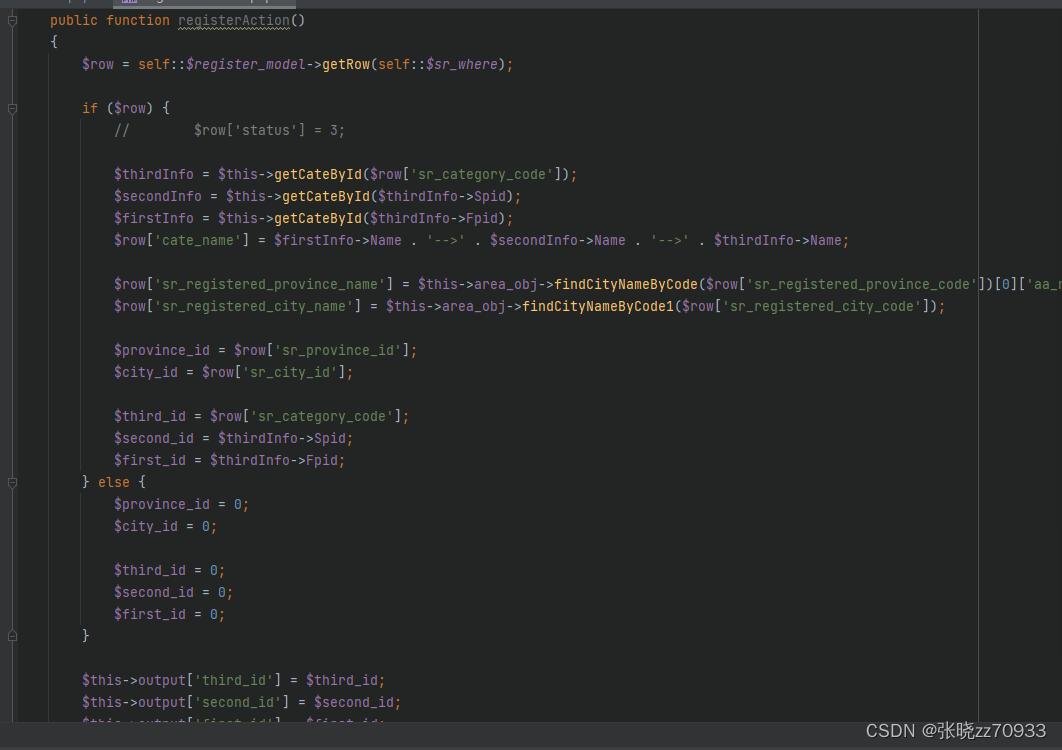Image resolution: width=1062 pixels, height=750 pixels.
Task: Collapse the if ($row) block fold marker
Action: 12,108
